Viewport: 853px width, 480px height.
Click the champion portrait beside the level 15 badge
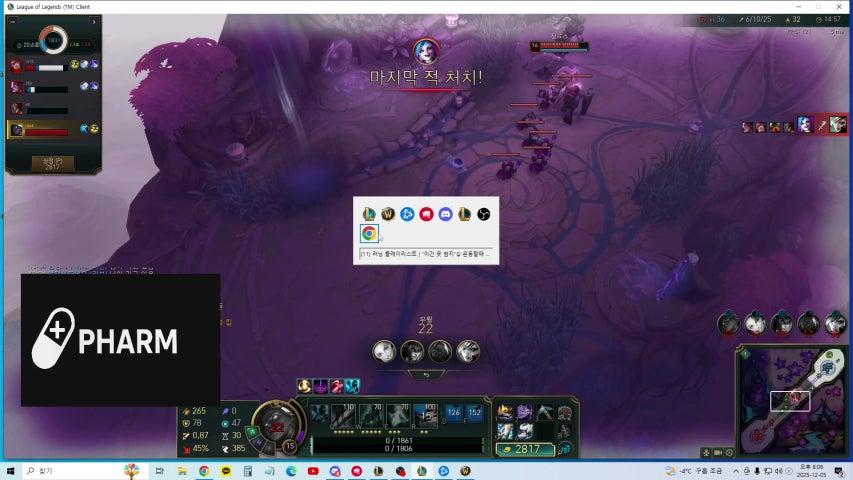coord(277,424)
